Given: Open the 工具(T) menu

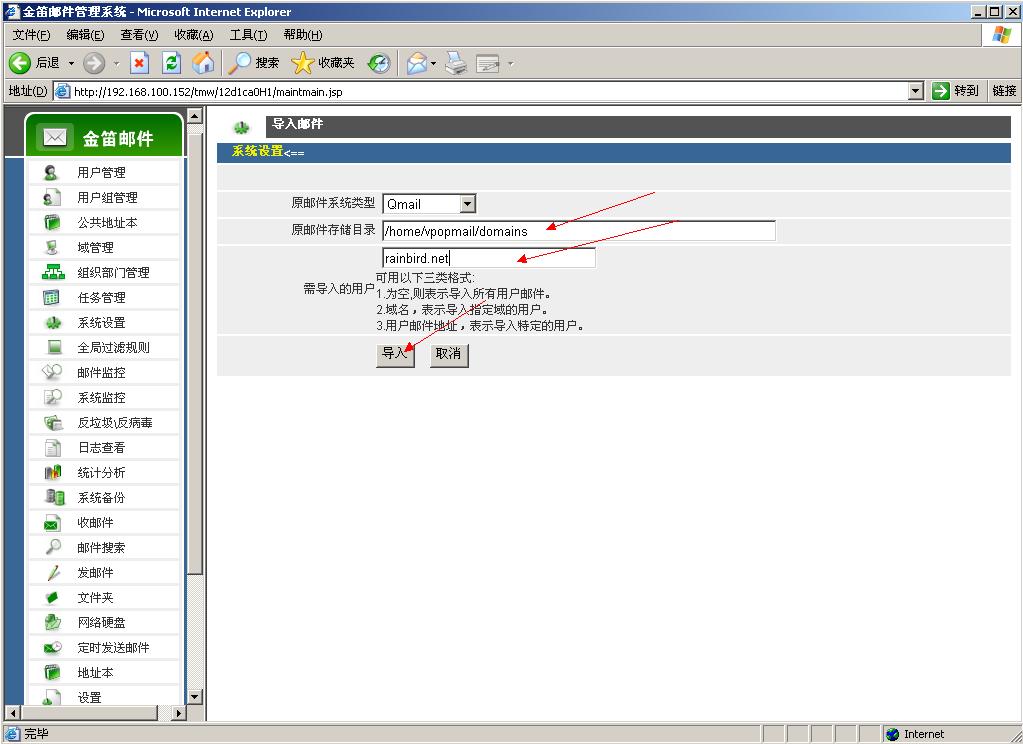Looking at the screenshot, I should pos(248,35).
